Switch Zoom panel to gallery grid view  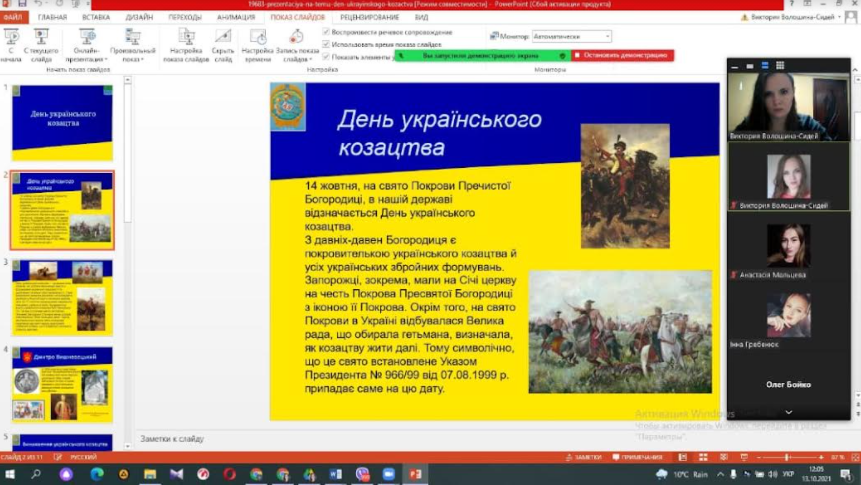click(780, 66)
